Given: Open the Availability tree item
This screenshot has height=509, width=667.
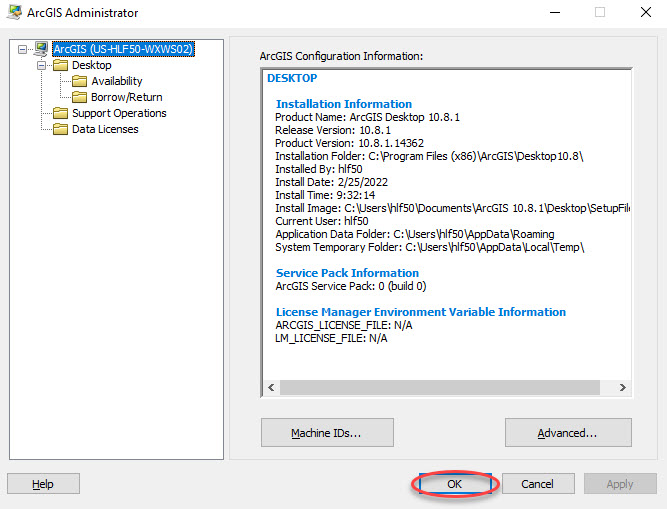Looking at the screenshot, I should [117, 81].
